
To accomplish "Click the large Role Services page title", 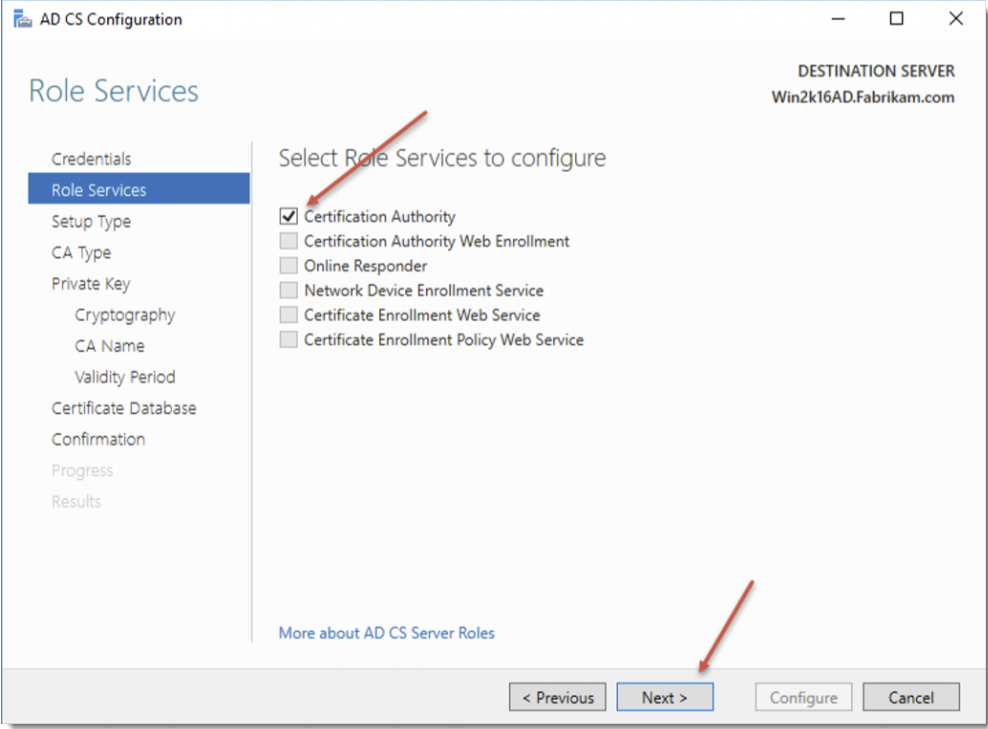I will [x=113, y=91].
